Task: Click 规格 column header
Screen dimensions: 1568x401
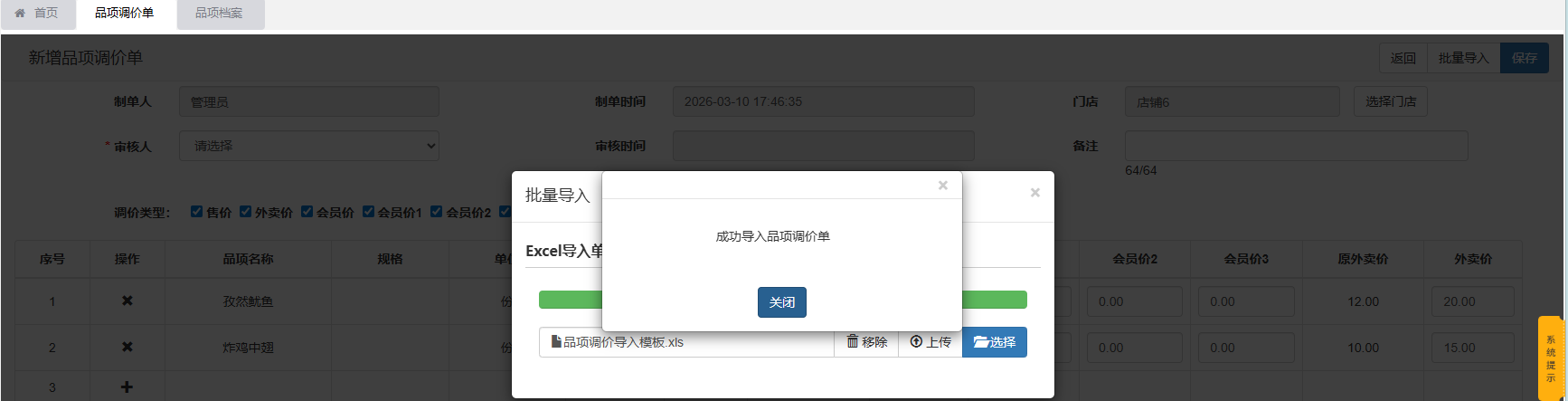Action: coord(390,259)
